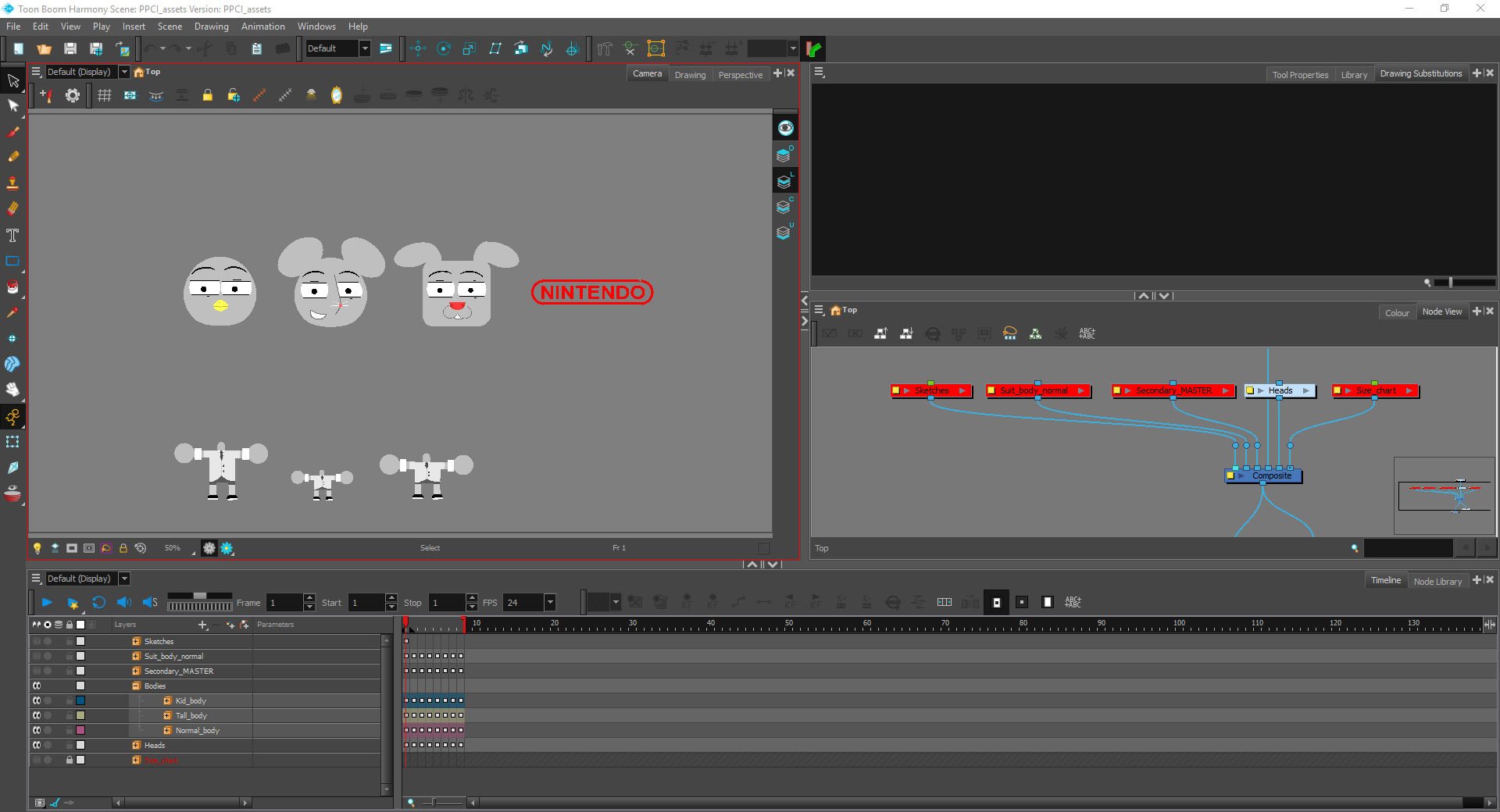Click the Sound scrubbing icon in Timeline
1500x812 pixels.
point(150,602)
